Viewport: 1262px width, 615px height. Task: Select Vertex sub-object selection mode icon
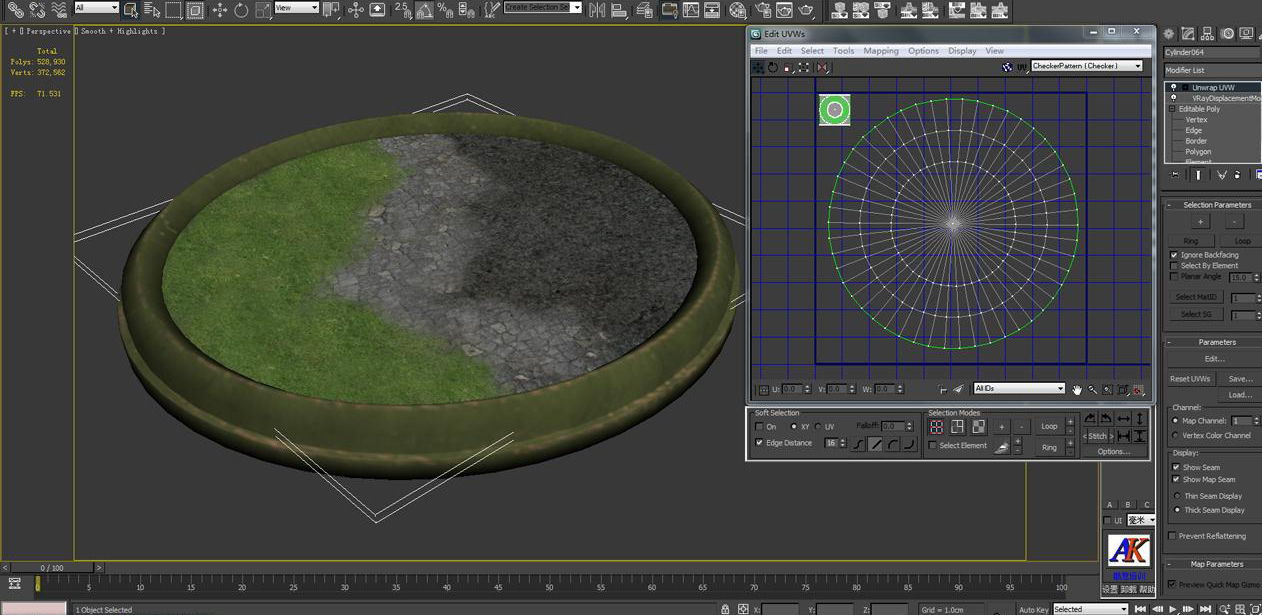(x=937, y=427)
